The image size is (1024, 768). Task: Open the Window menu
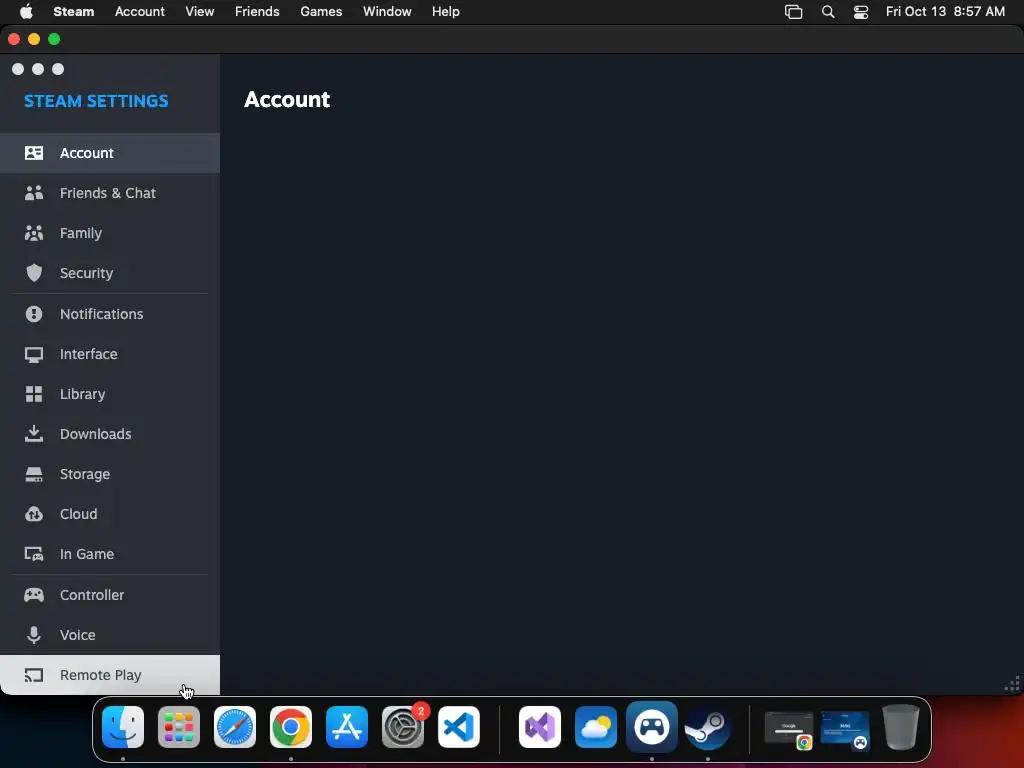point(387,12)
